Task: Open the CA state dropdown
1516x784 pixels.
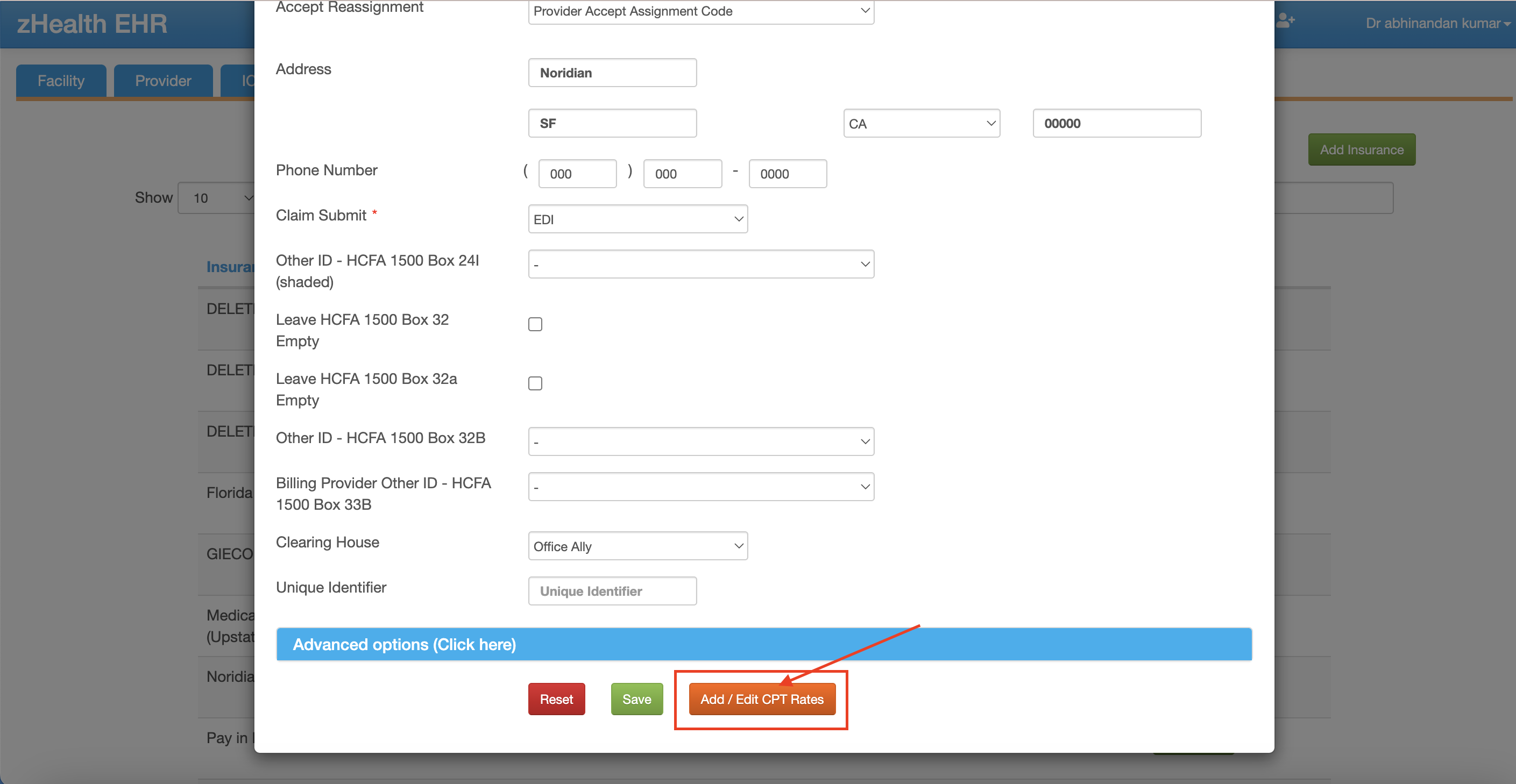Action: point(922,124)
